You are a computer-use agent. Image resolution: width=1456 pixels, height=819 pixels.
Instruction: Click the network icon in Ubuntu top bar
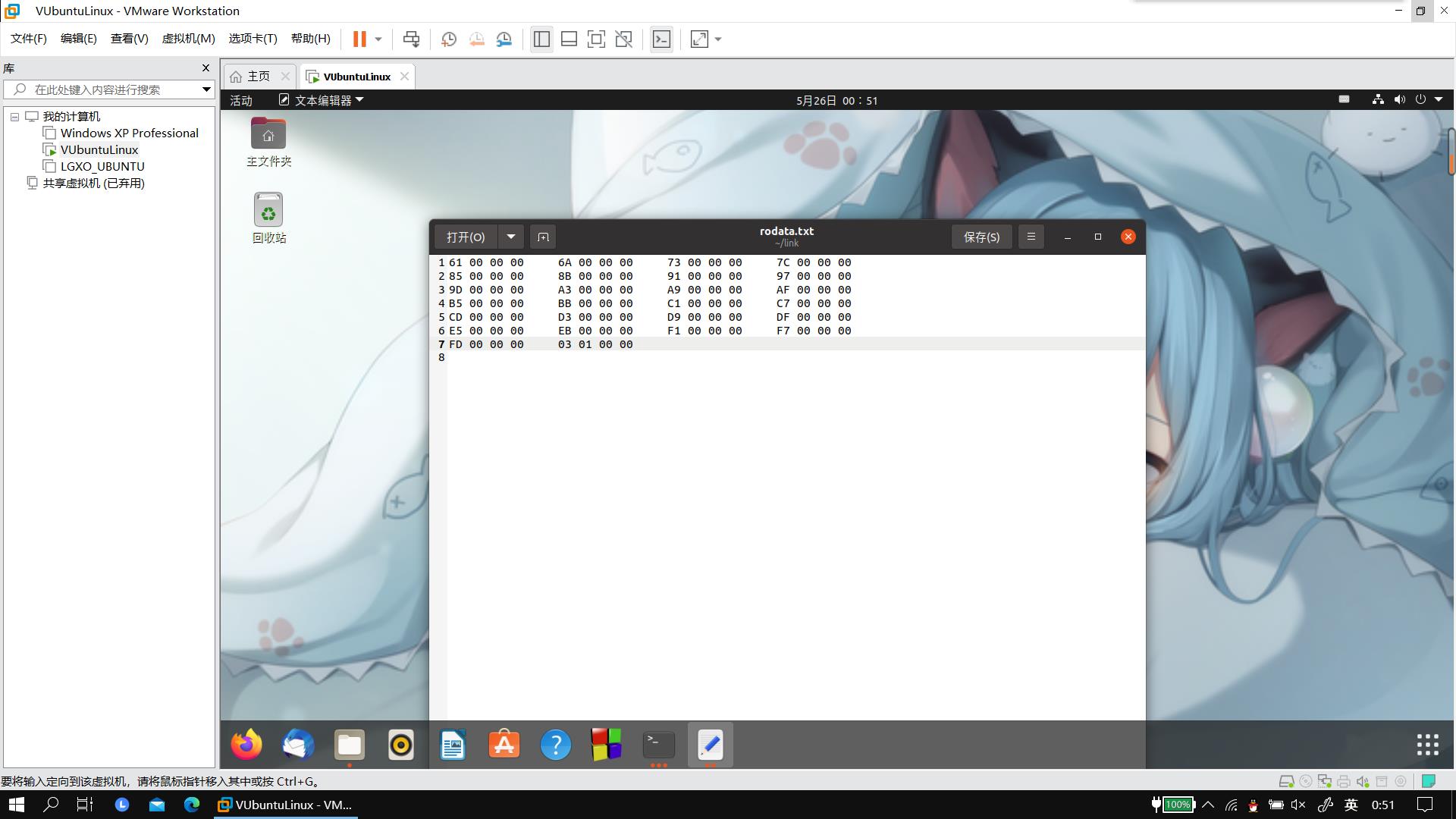tap(1378, 99)
